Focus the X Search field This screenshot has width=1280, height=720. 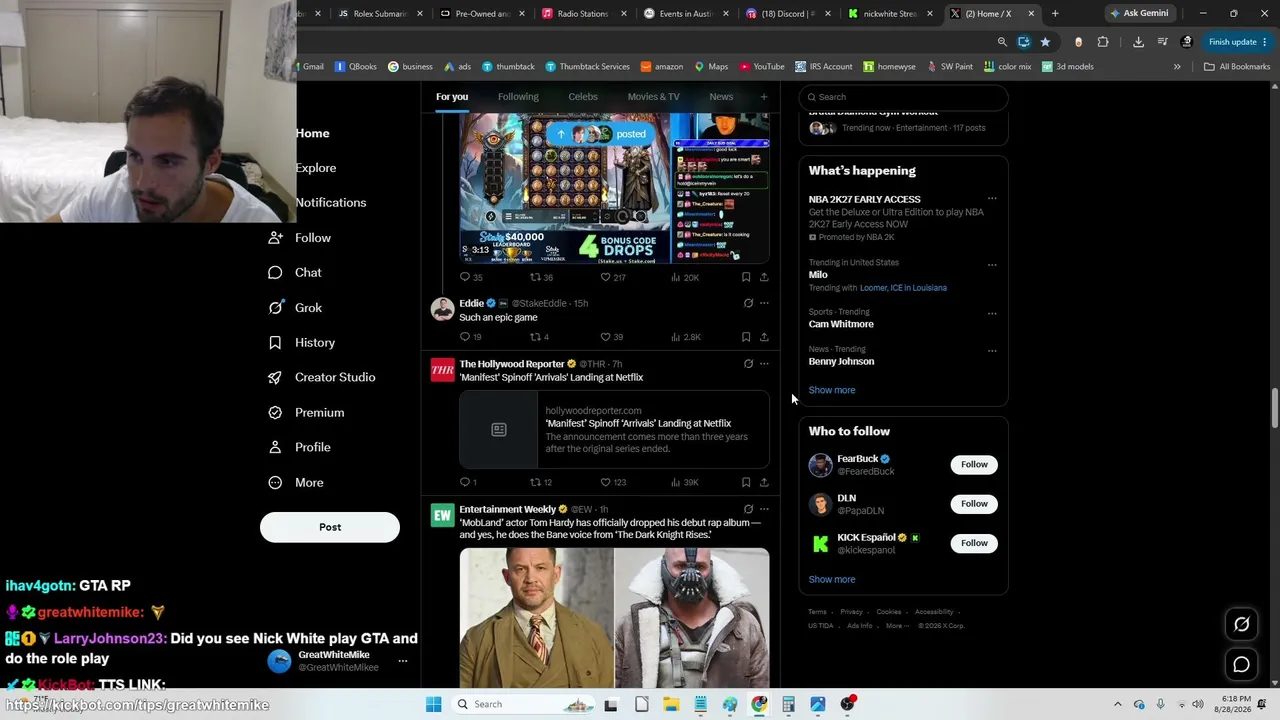coord(904,97)
